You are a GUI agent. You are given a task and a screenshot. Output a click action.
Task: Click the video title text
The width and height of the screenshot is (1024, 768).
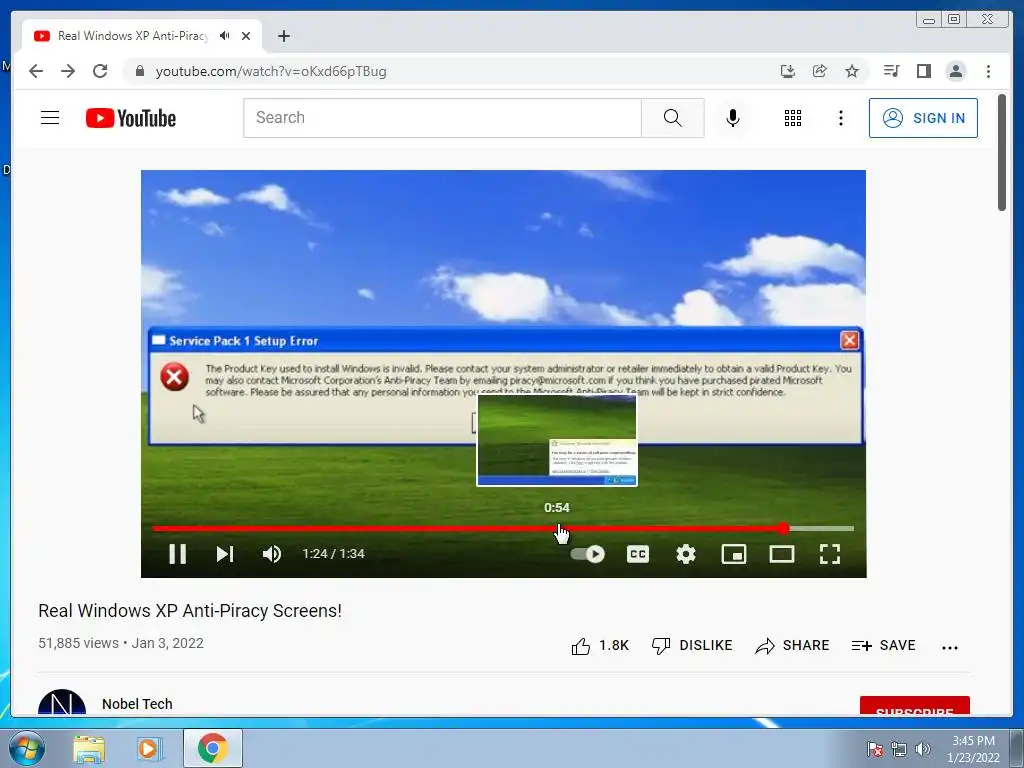pos(190,611)
